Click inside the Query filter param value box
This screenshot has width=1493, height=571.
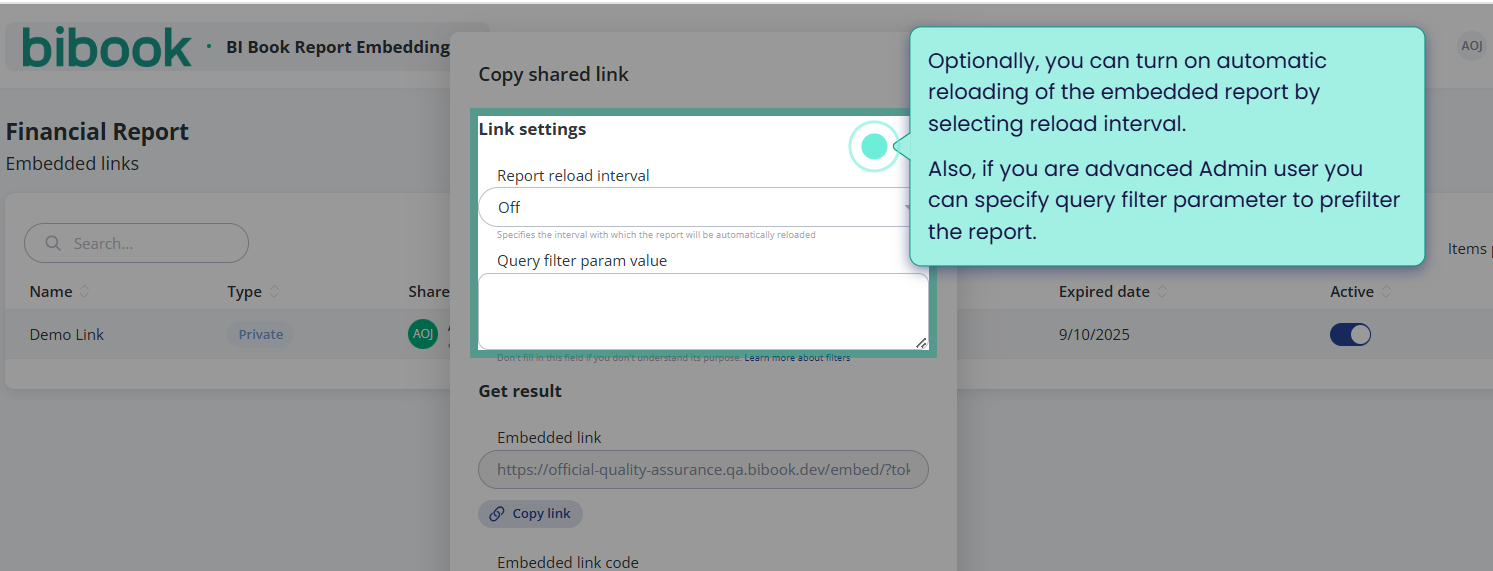coord(703,311)
